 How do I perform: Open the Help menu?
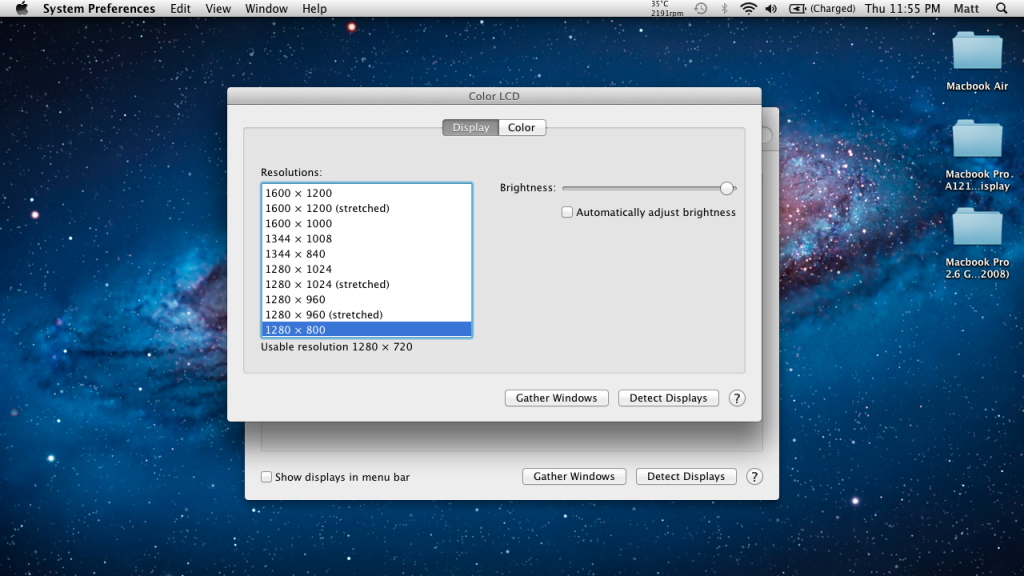pyautogui.click(x=314, y=8)
